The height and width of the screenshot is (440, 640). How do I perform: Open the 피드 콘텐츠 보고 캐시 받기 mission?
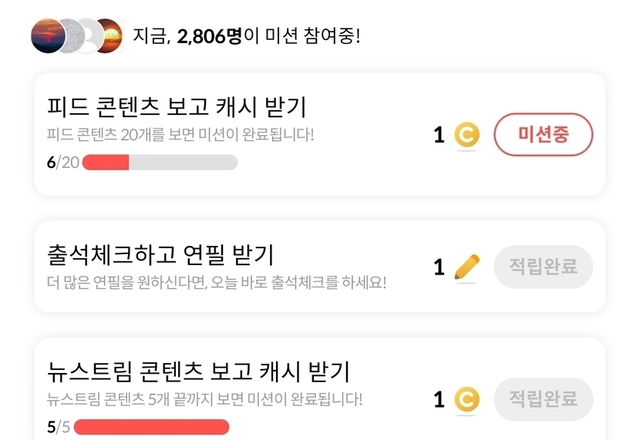pyautogui.click(x=176, y=108)
